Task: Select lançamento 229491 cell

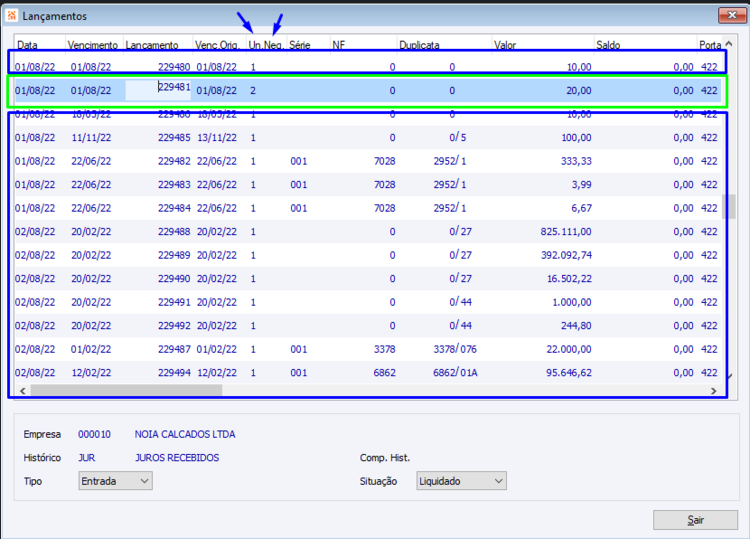Action: [174, 302]
